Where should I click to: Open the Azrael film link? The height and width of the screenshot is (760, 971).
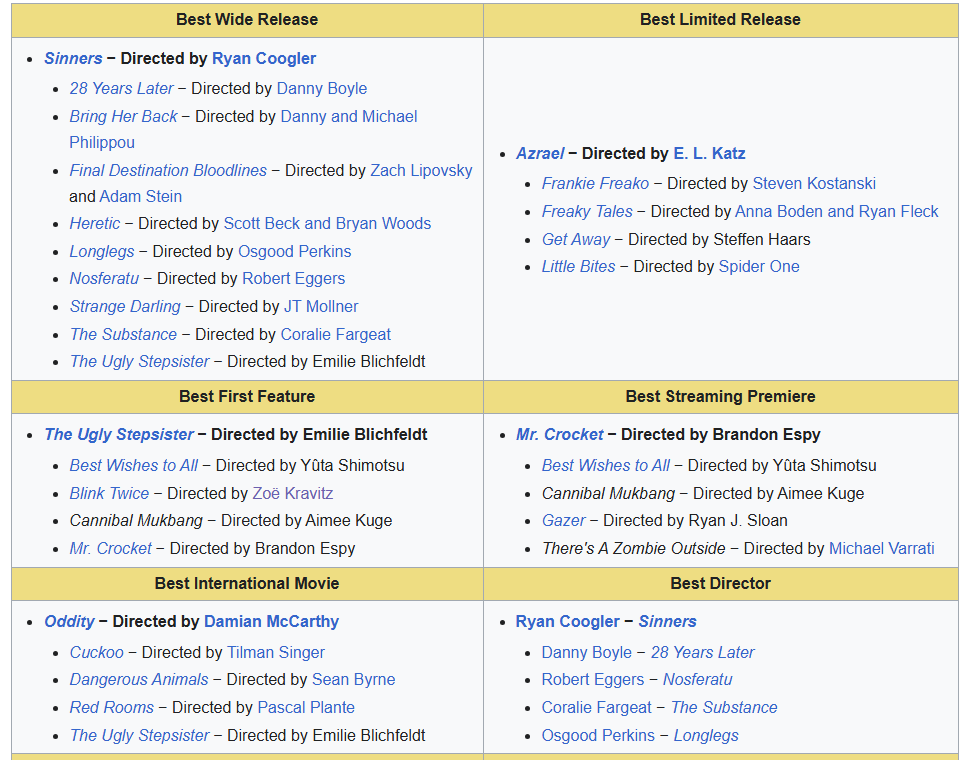(x=540, y=154)
